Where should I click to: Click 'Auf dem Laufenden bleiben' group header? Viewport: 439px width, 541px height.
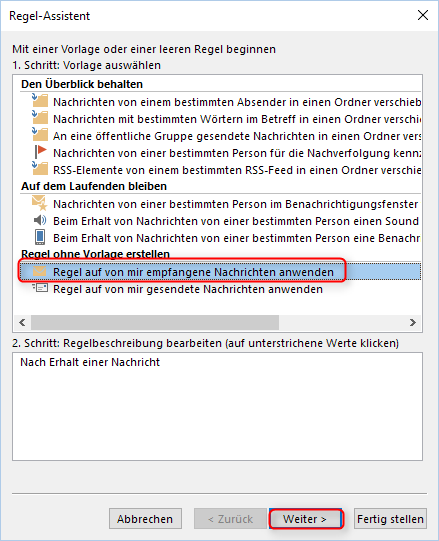tap(94, 186)
